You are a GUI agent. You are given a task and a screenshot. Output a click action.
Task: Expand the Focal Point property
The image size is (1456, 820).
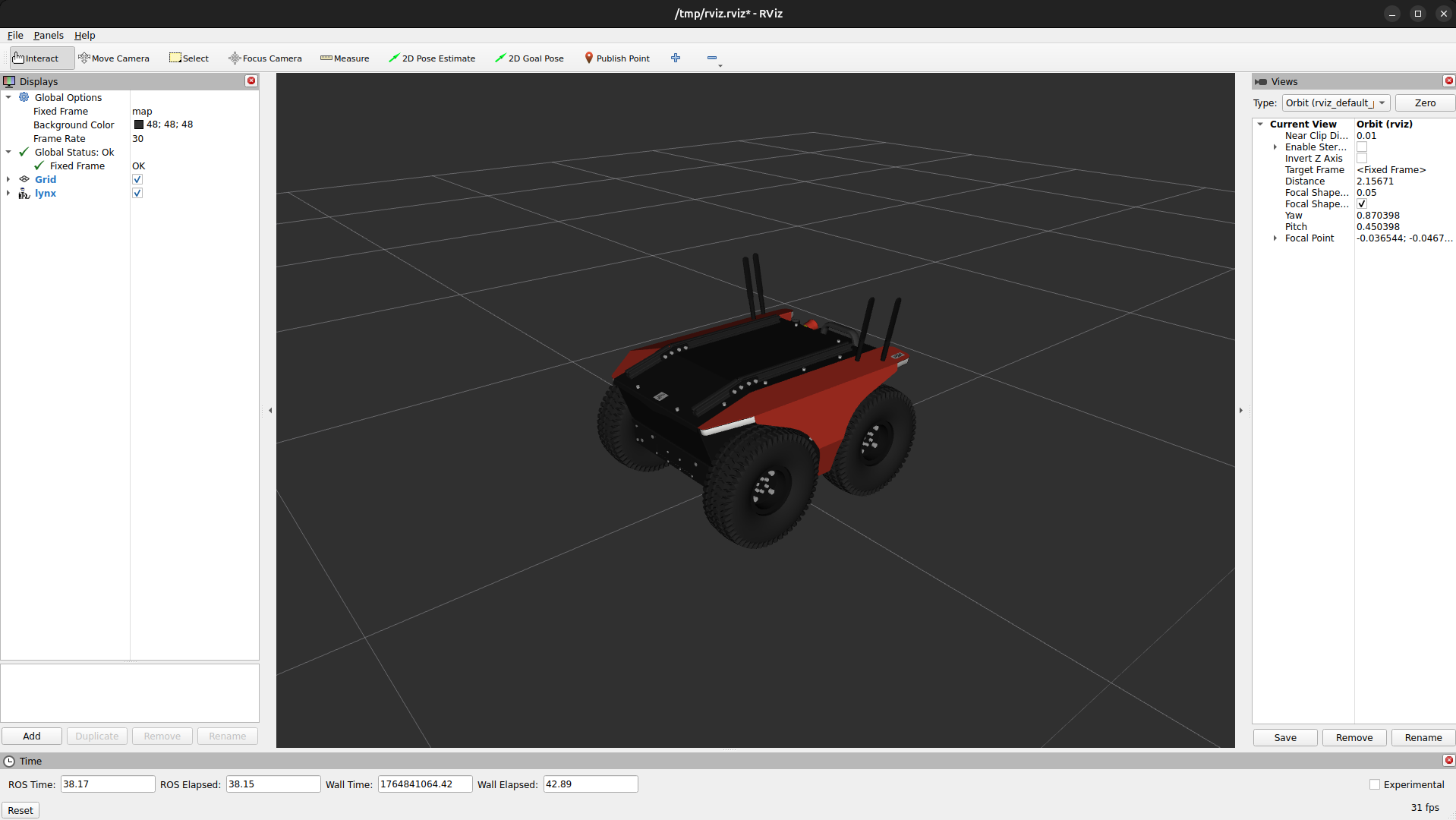coord(1275,238)
